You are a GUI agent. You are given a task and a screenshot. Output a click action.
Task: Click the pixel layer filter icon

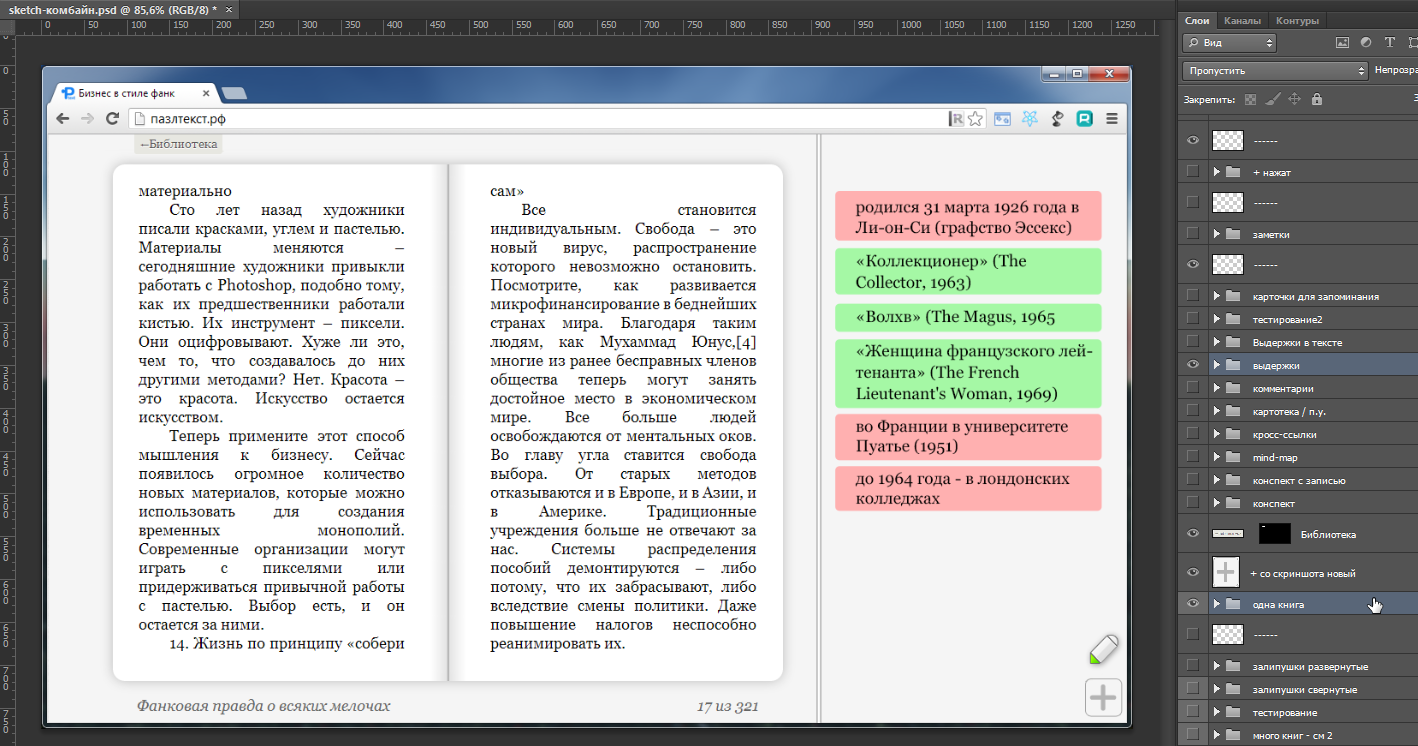1342,43
